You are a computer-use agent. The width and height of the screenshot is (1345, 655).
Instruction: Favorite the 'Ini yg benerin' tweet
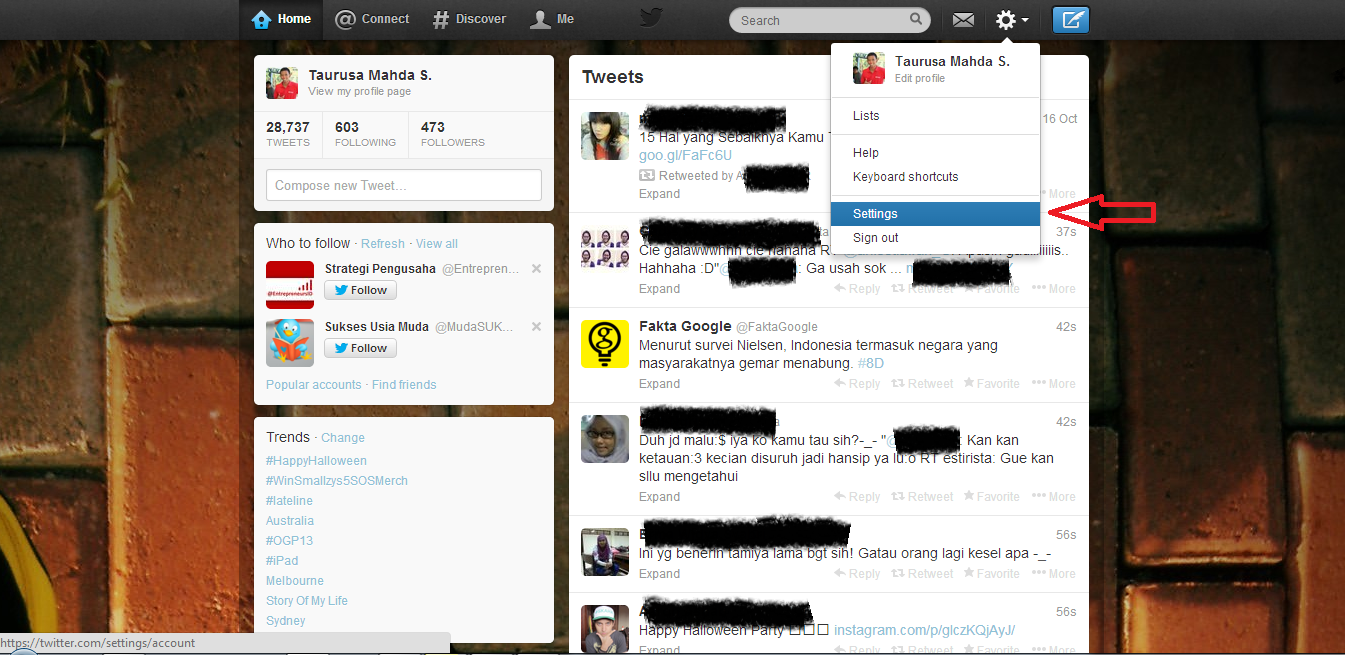[992, 574]
